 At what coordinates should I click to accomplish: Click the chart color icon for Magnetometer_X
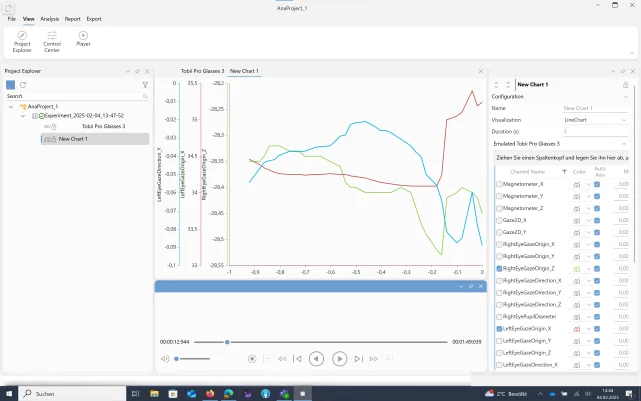pyautogui.click(x=576, y=184)
